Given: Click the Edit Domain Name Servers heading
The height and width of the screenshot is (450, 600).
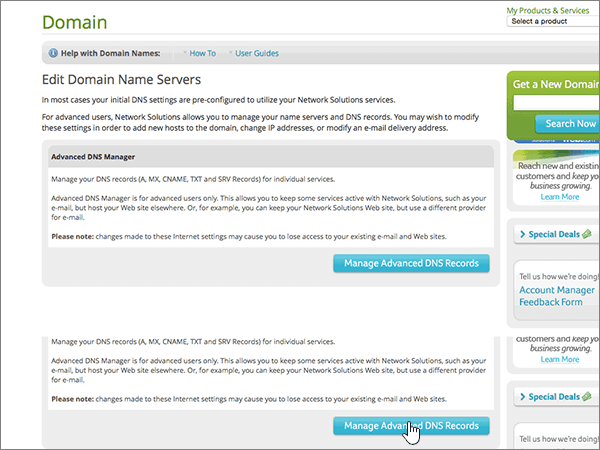Looking at the screenshot, I should [121, 80].
